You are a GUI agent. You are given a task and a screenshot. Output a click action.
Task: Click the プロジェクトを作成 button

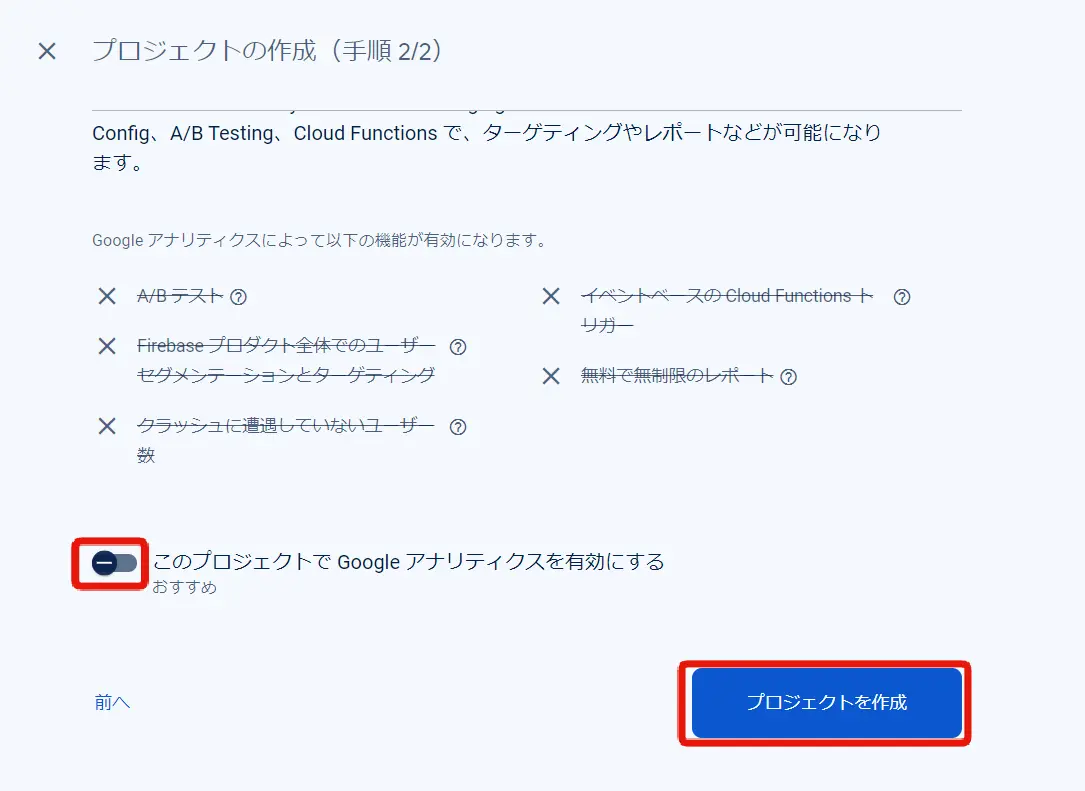827,702
